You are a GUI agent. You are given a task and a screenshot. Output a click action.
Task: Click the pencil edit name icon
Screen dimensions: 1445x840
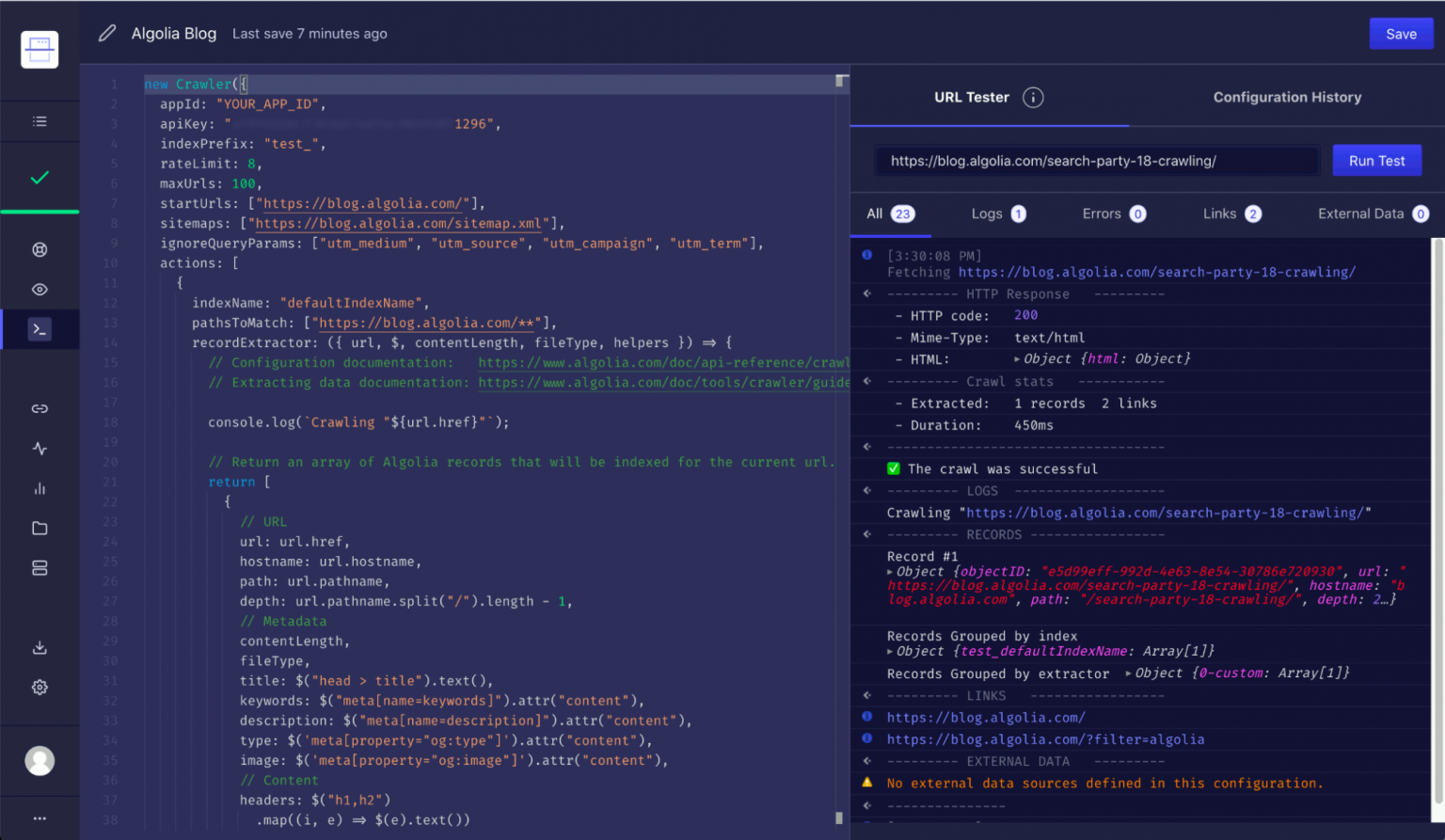[x=107, y=33]
